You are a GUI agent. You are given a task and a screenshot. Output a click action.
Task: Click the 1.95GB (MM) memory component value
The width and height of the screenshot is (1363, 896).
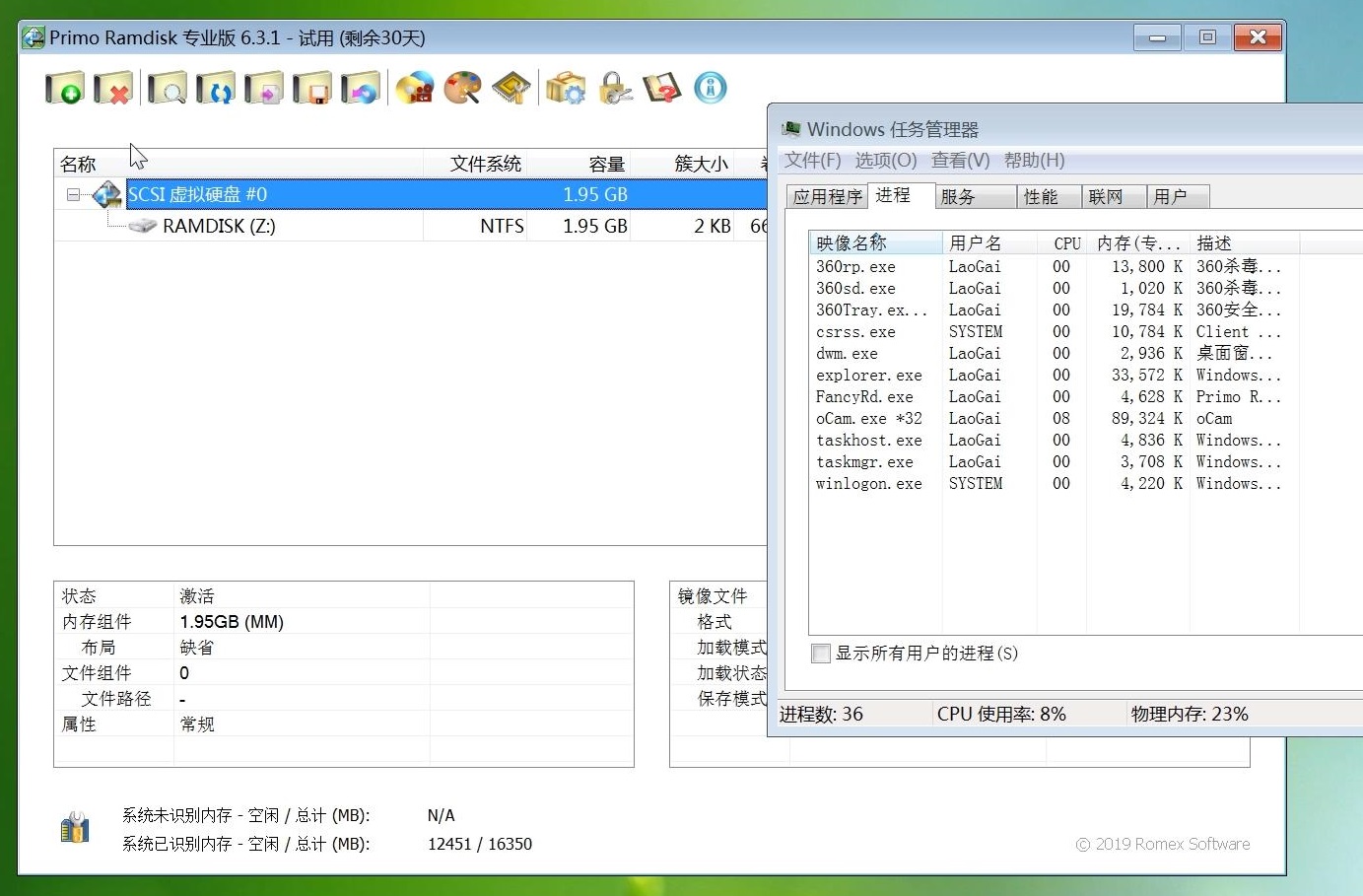(232, 622)
